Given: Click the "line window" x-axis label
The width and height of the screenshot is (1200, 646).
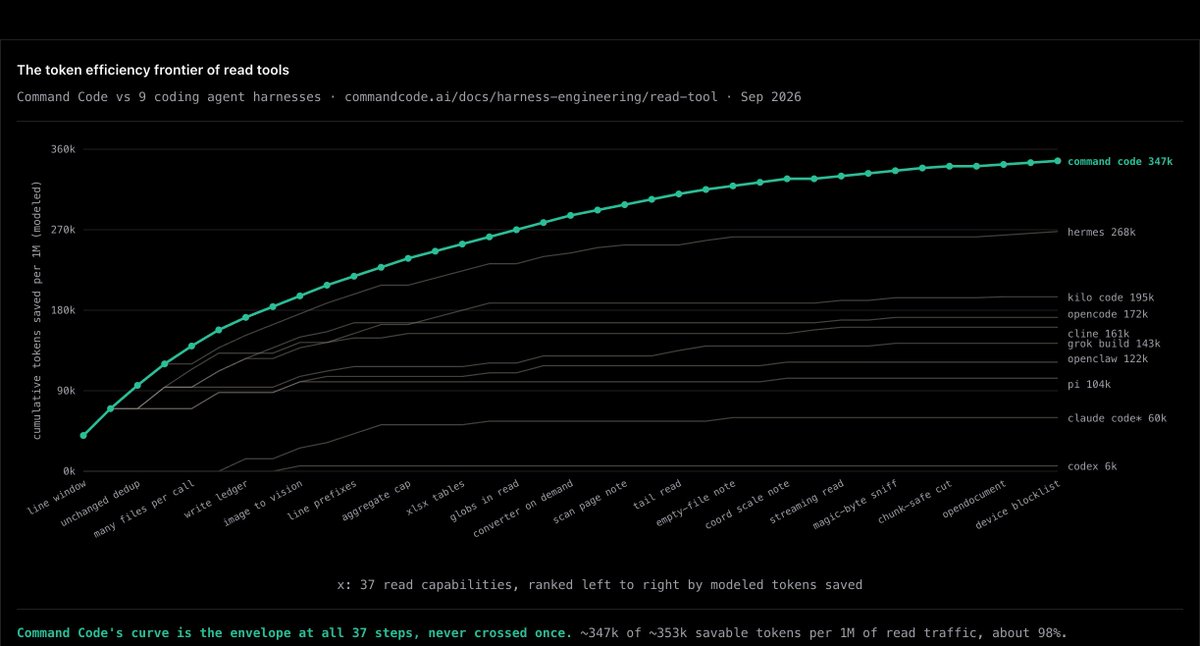Looking at the screenshot, I should (x=58, y=498).
